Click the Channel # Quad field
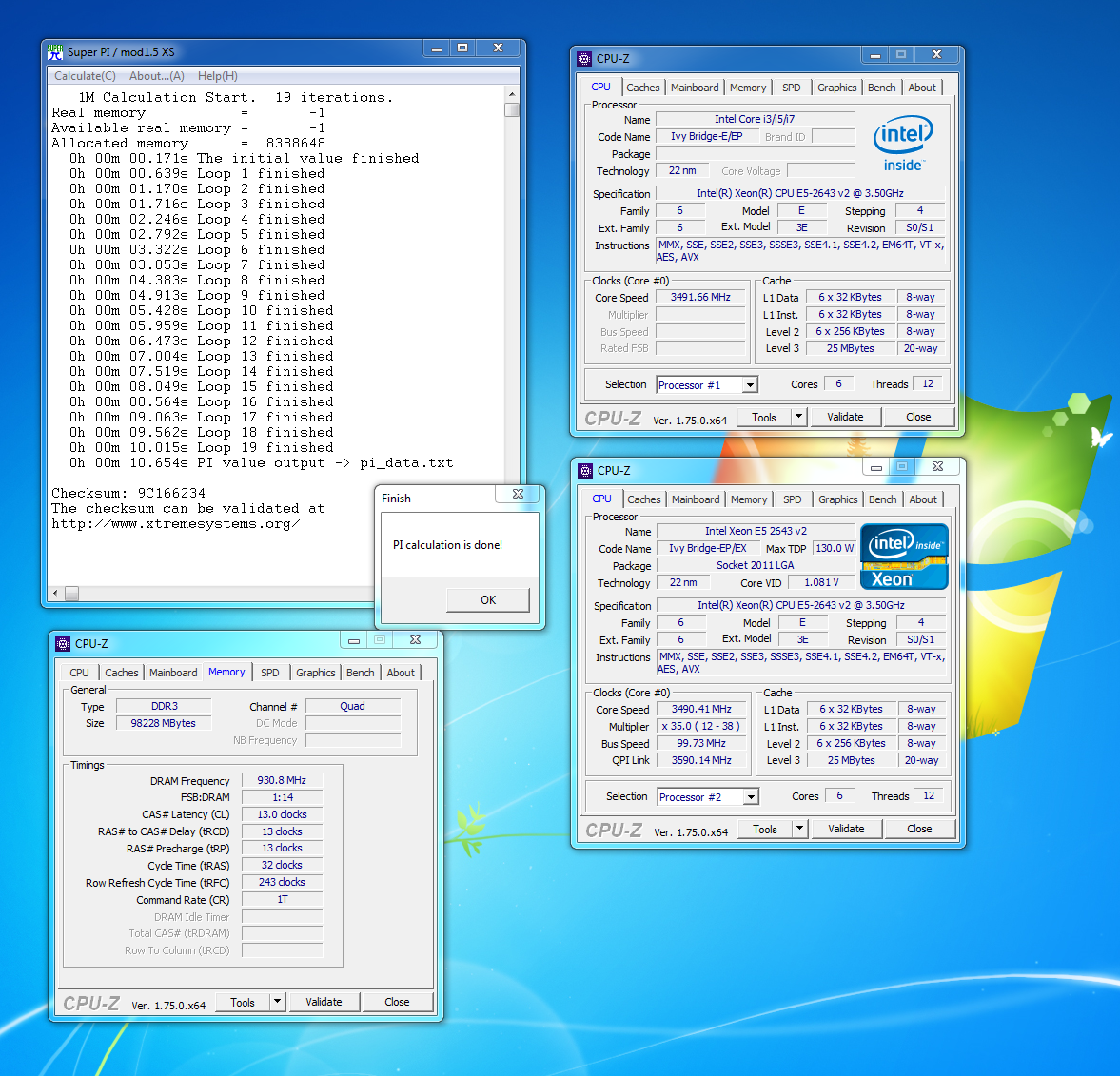1120x1076 pixels. (352, 706)
